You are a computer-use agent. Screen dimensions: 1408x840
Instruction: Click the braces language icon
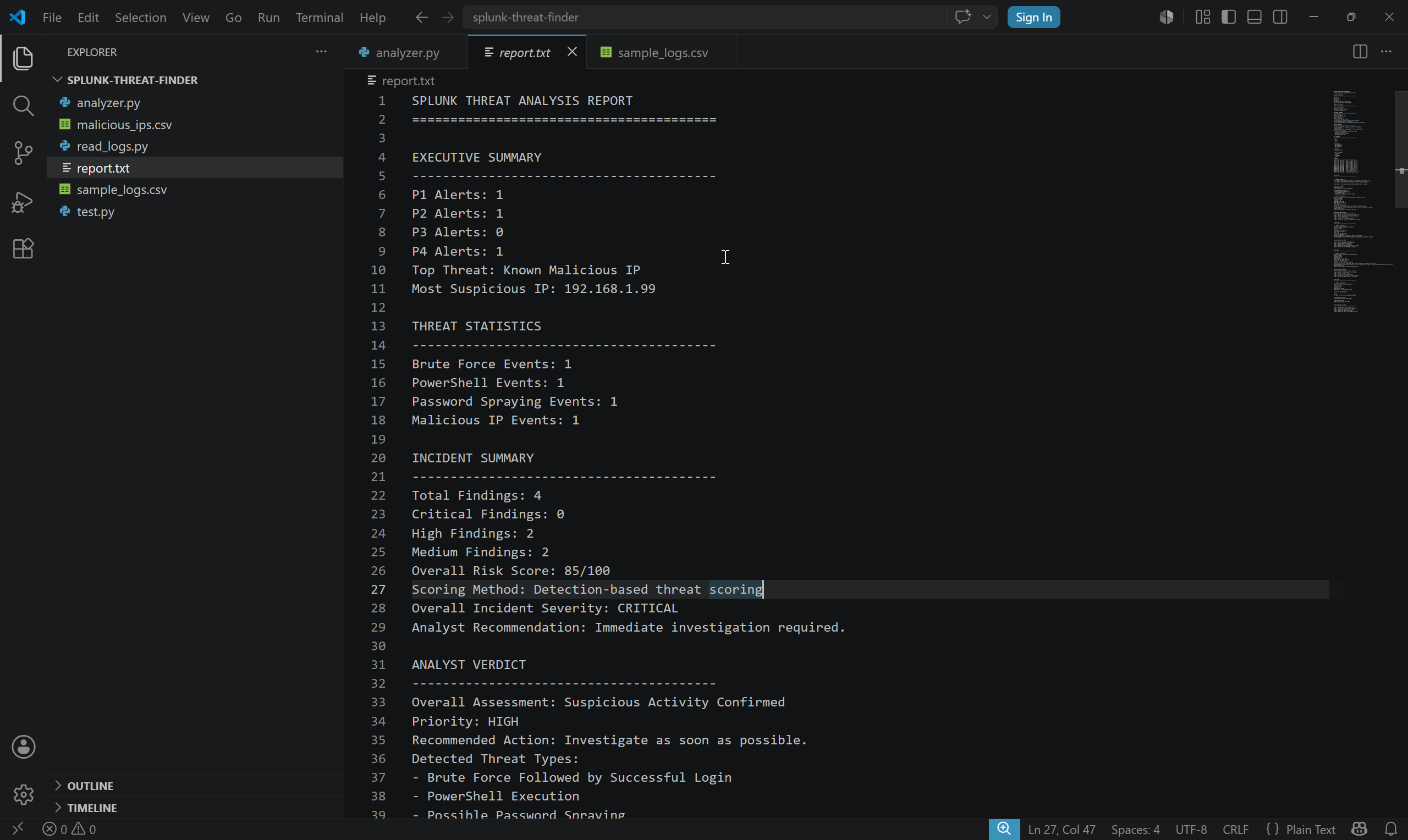click(x=1272, y=829)
